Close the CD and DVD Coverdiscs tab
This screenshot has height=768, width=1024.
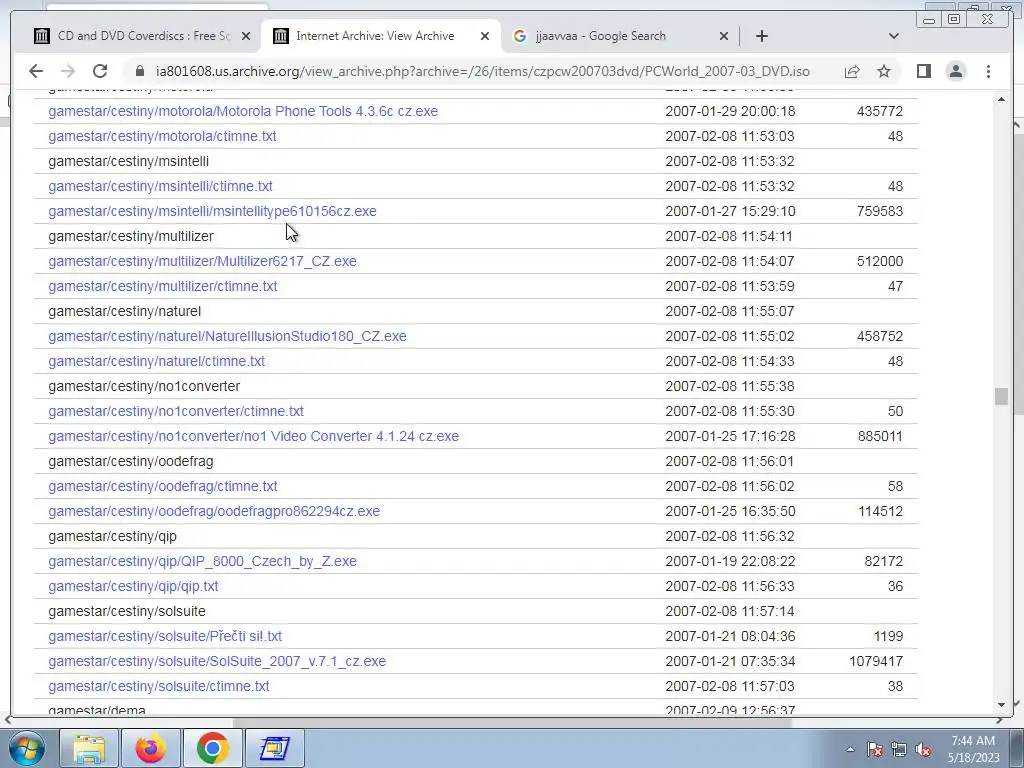pyautogui.click(x=246, y=37)
